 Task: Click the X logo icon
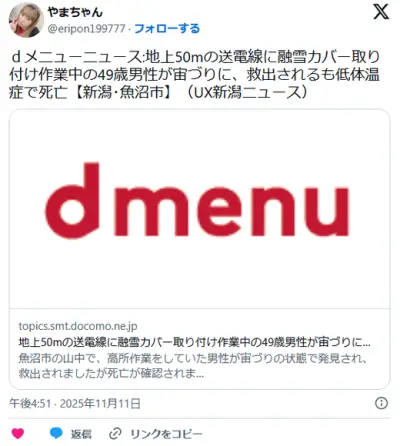point(381,12)
